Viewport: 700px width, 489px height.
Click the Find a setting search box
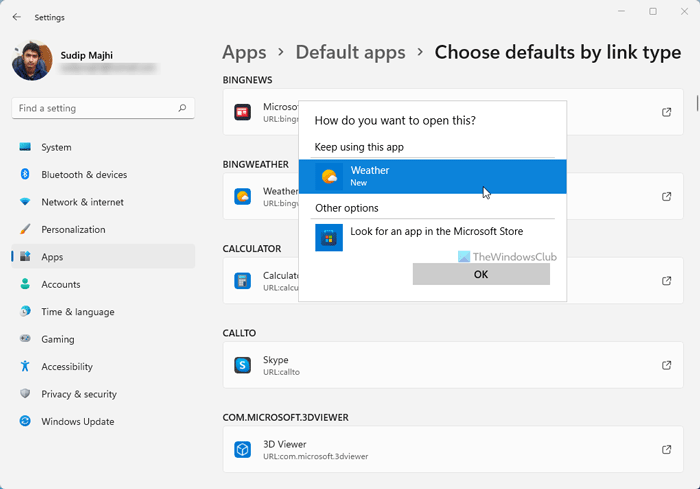point(95,108)
